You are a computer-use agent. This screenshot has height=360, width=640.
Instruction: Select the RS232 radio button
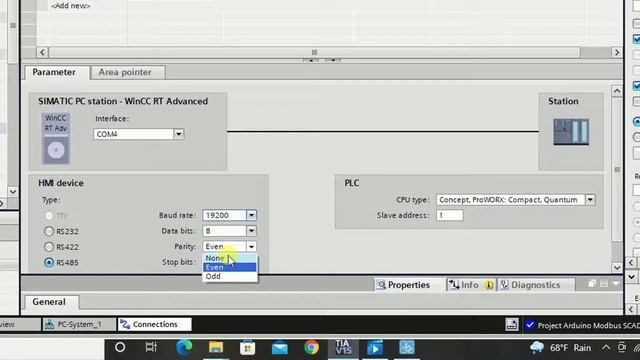point(49,231)
